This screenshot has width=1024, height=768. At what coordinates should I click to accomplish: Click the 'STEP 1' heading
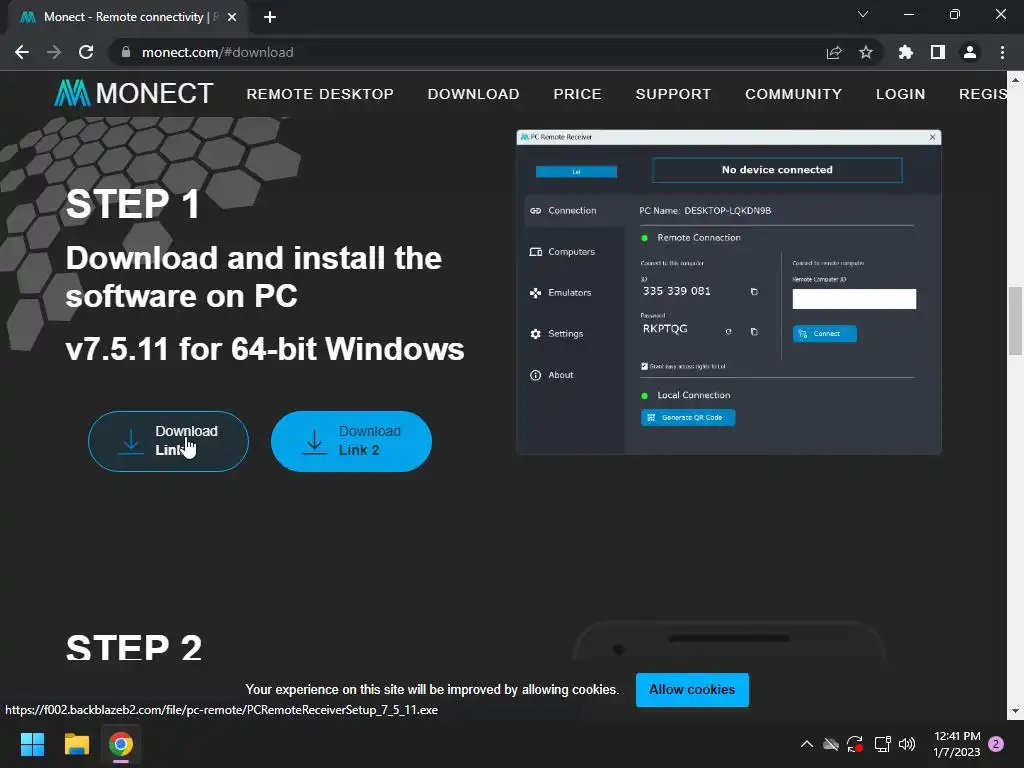pos(133,204)
